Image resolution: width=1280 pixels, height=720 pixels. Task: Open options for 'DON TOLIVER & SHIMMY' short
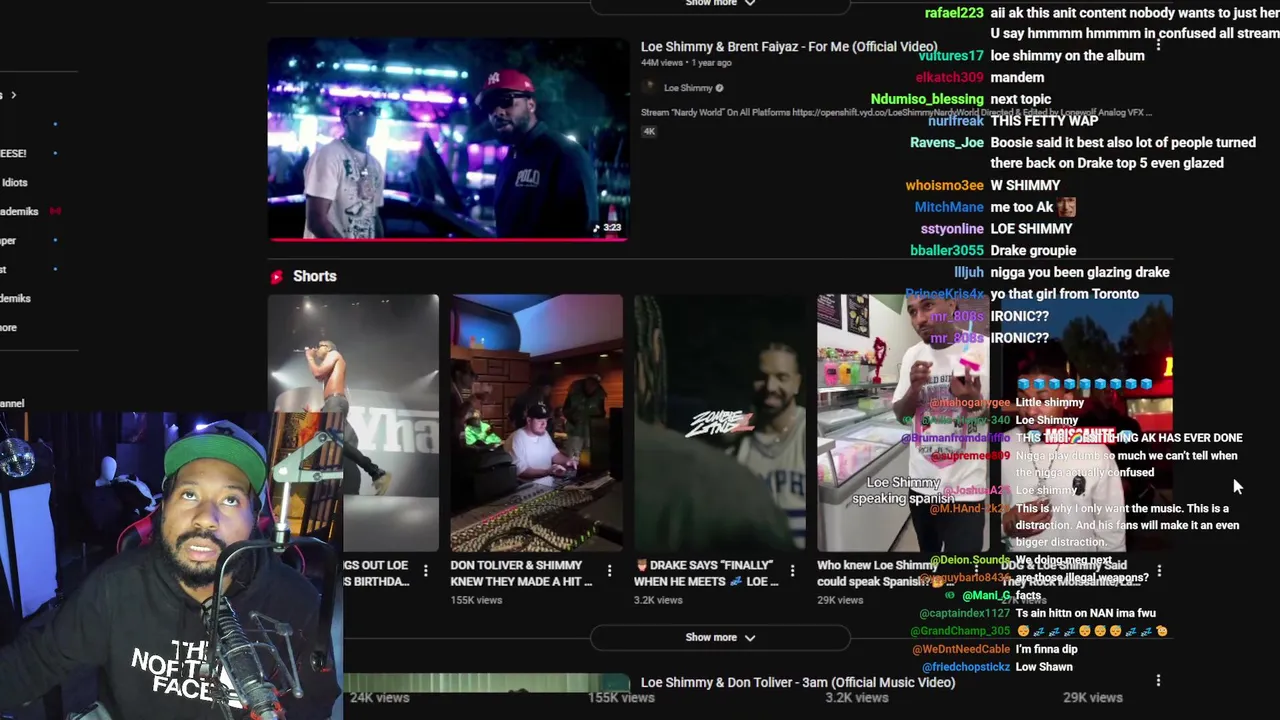(x=609, y=571)
